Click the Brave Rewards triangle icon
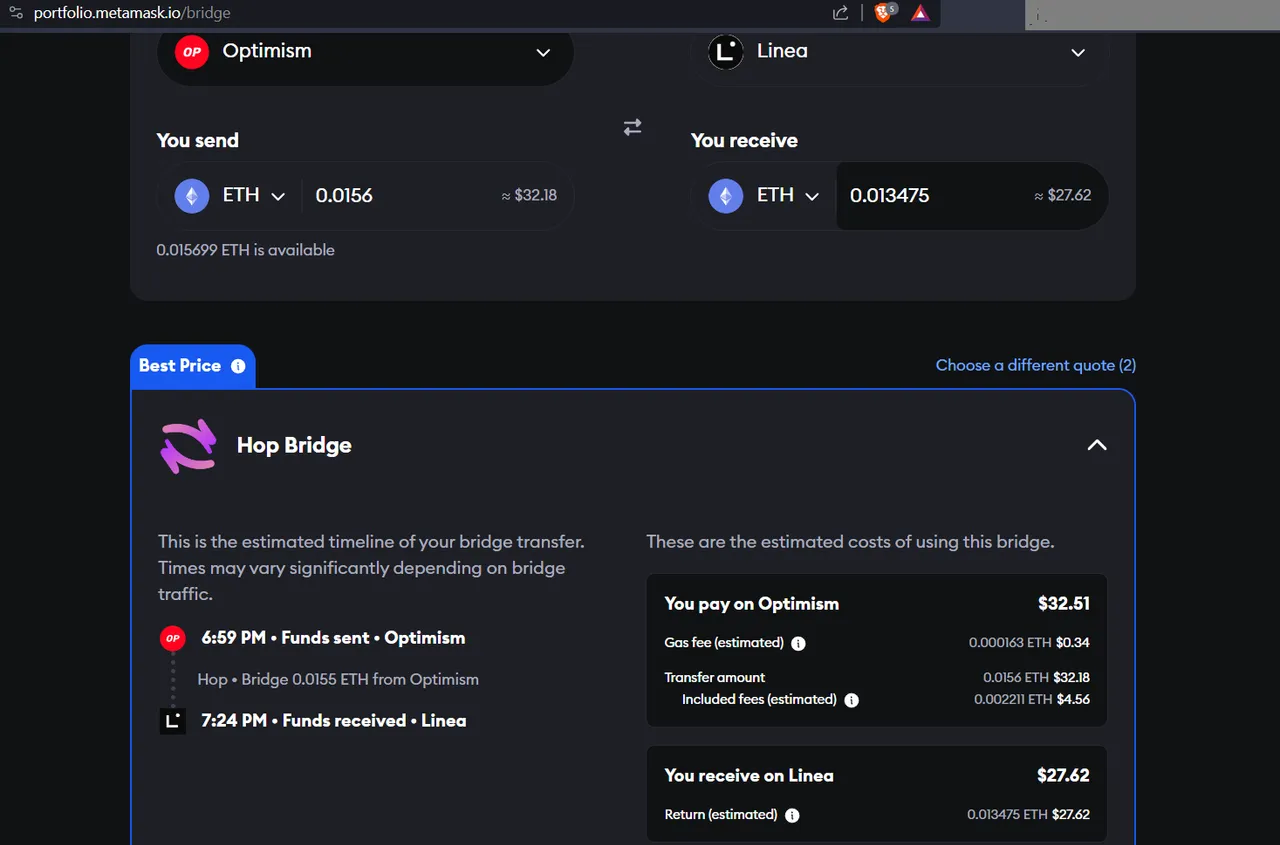This screenshot has height=845, width=1280. pos(919,13)
